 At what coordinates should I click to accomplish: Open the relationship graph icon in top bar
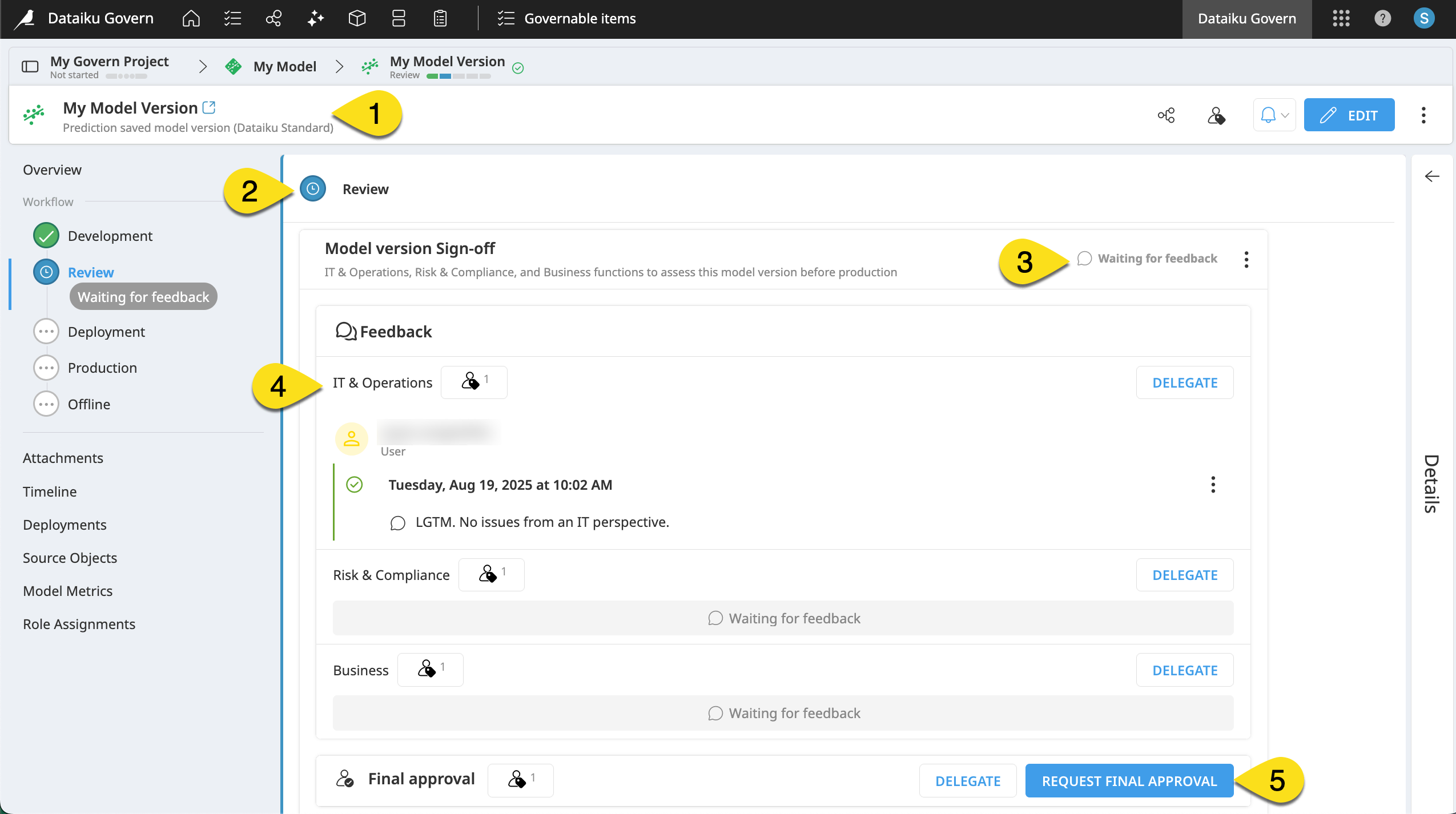point(273,18)
